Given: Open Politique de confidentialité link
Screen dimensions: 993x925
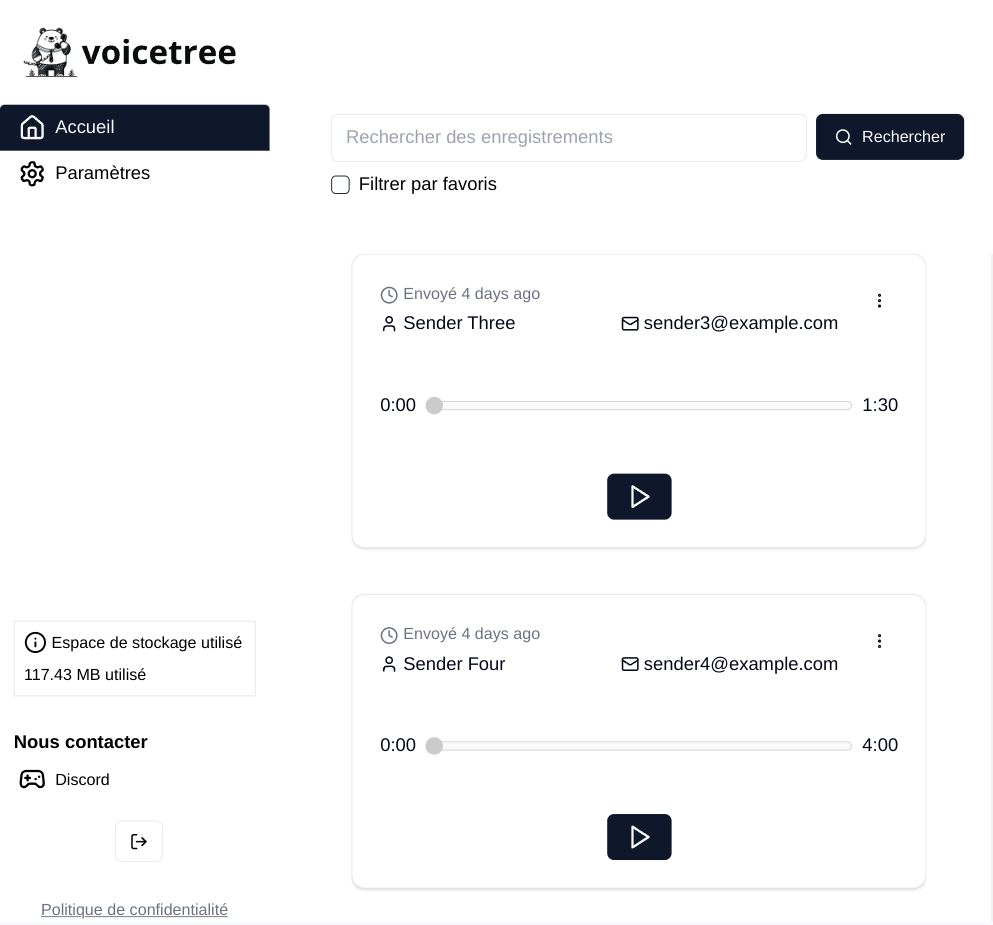Looking at the screenshot, I should [x=134, y=910].
